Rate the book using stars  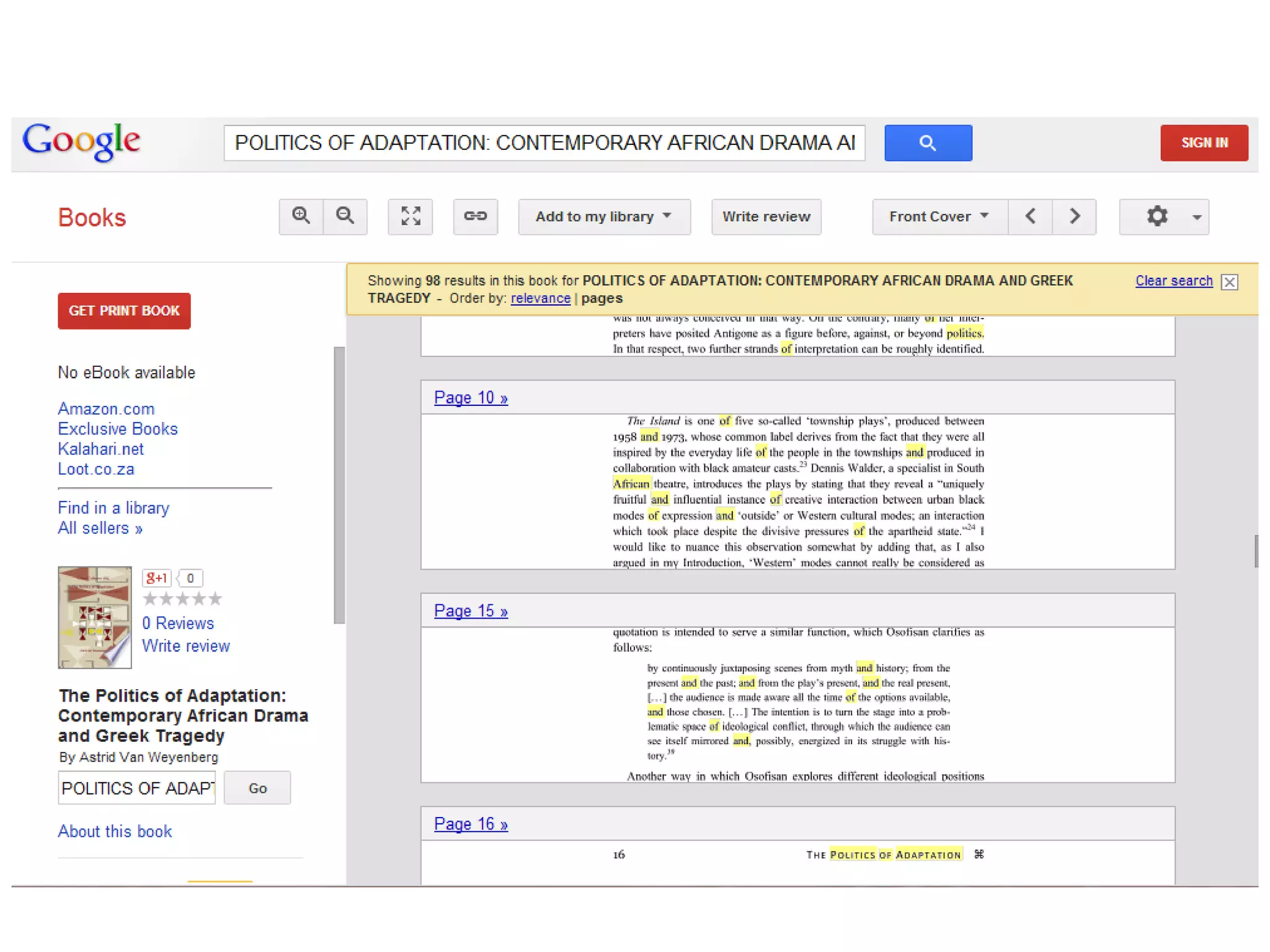click(x=182, y=599)
